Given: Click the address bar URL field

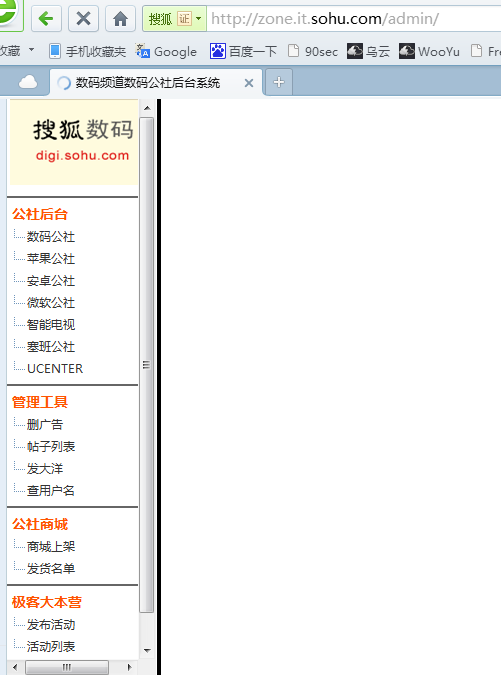Looking at the screenshot, I should point(353,19).
